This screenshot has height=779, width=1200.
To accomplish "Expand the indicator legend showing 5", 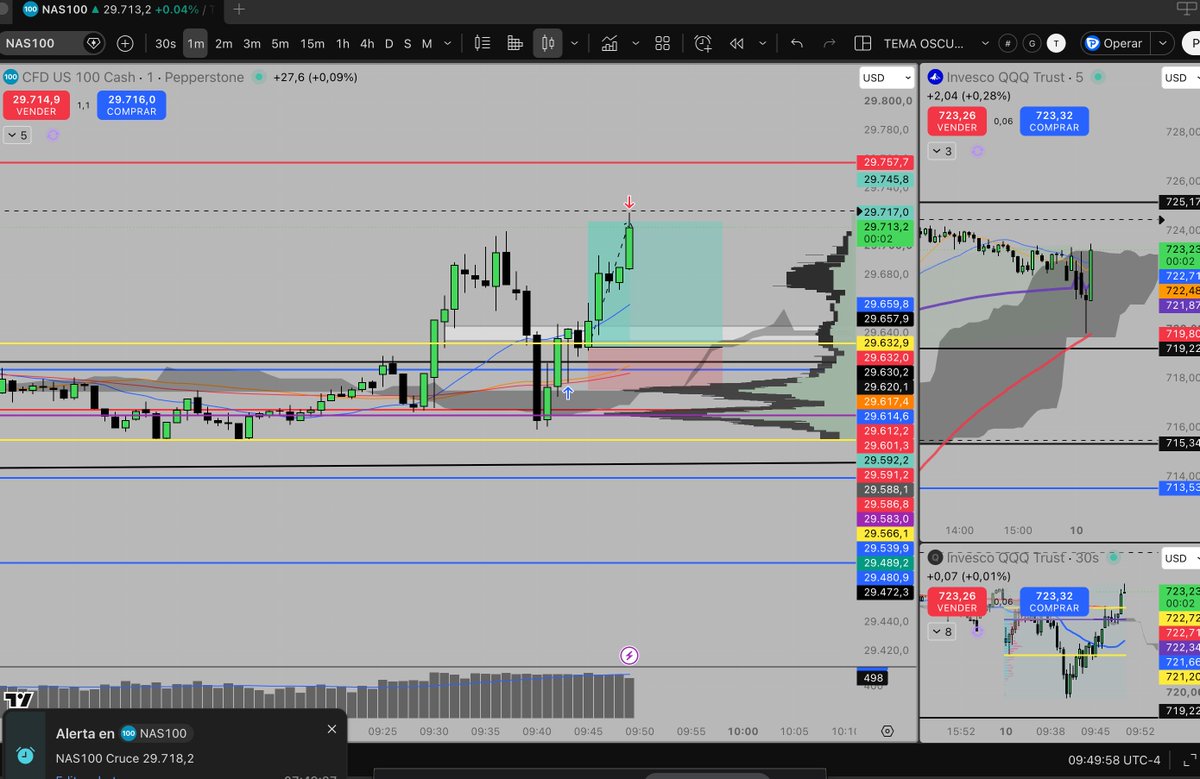I will coord(17,135).
